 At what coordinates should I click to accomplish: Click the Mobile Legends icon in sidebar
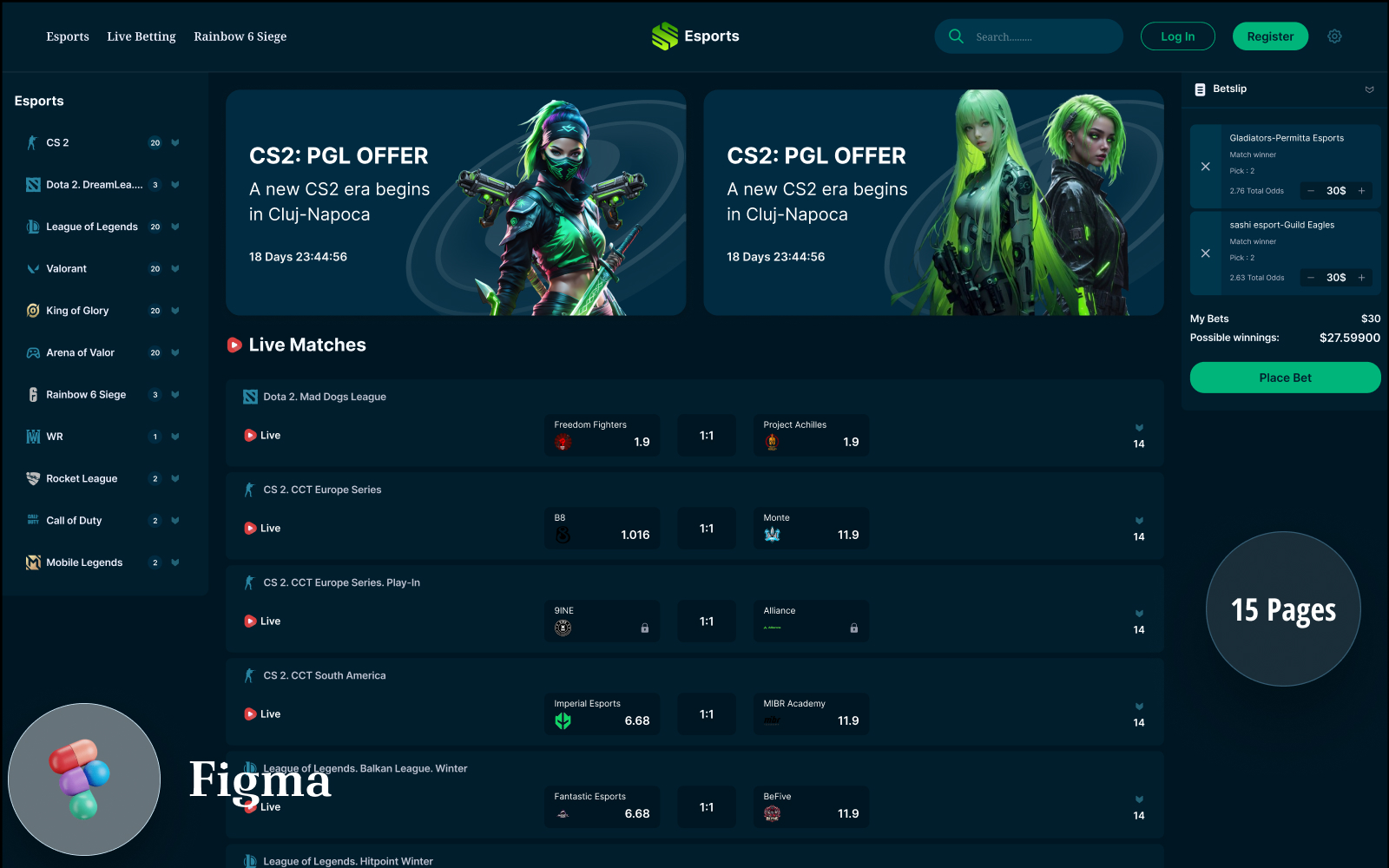[x=33, y=562]
